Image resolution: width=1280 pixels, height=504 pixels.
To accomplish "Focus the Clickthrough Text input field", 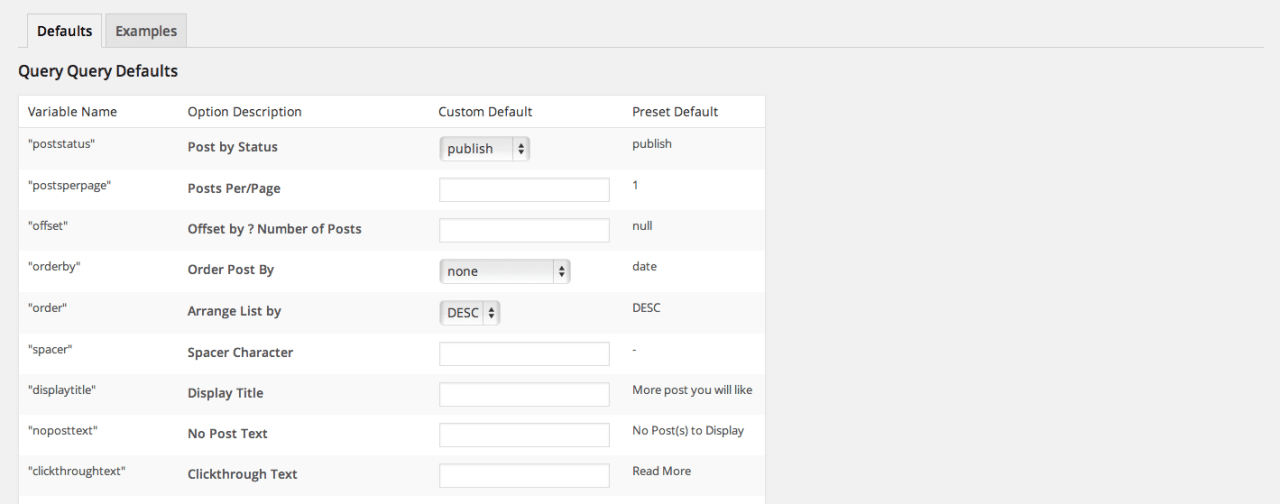I will coord(524,475).
